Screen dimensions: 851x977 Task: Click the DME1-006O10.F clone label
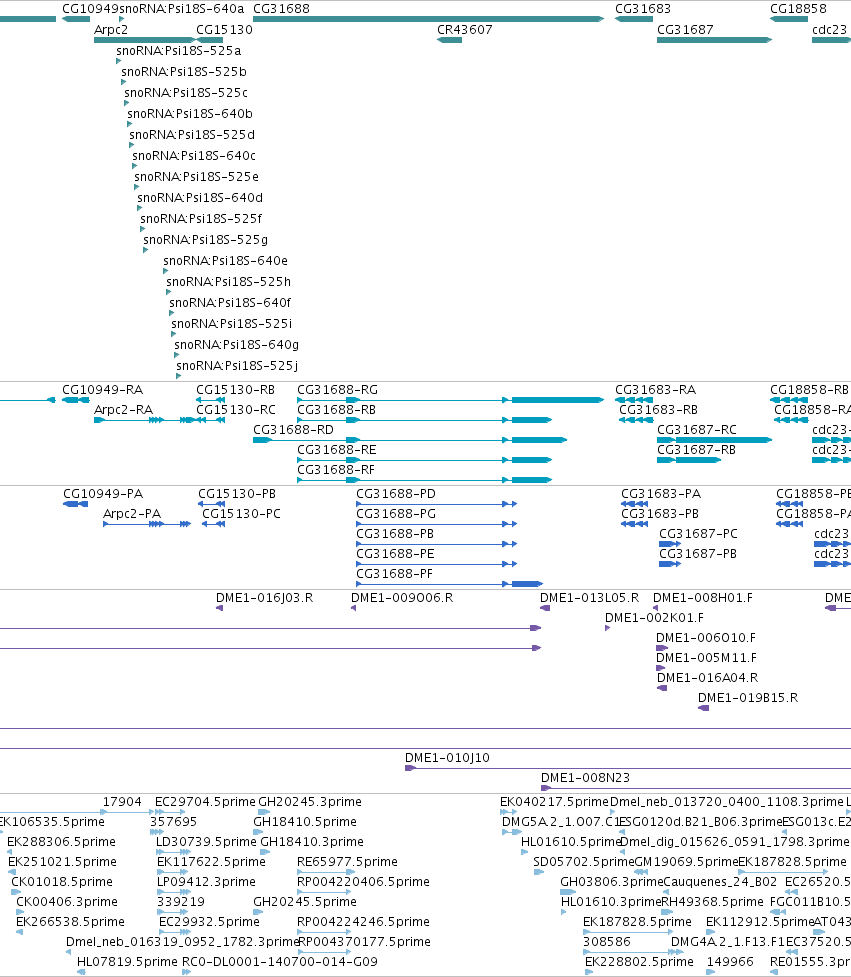pyautogui.click(x=706, y=638)
